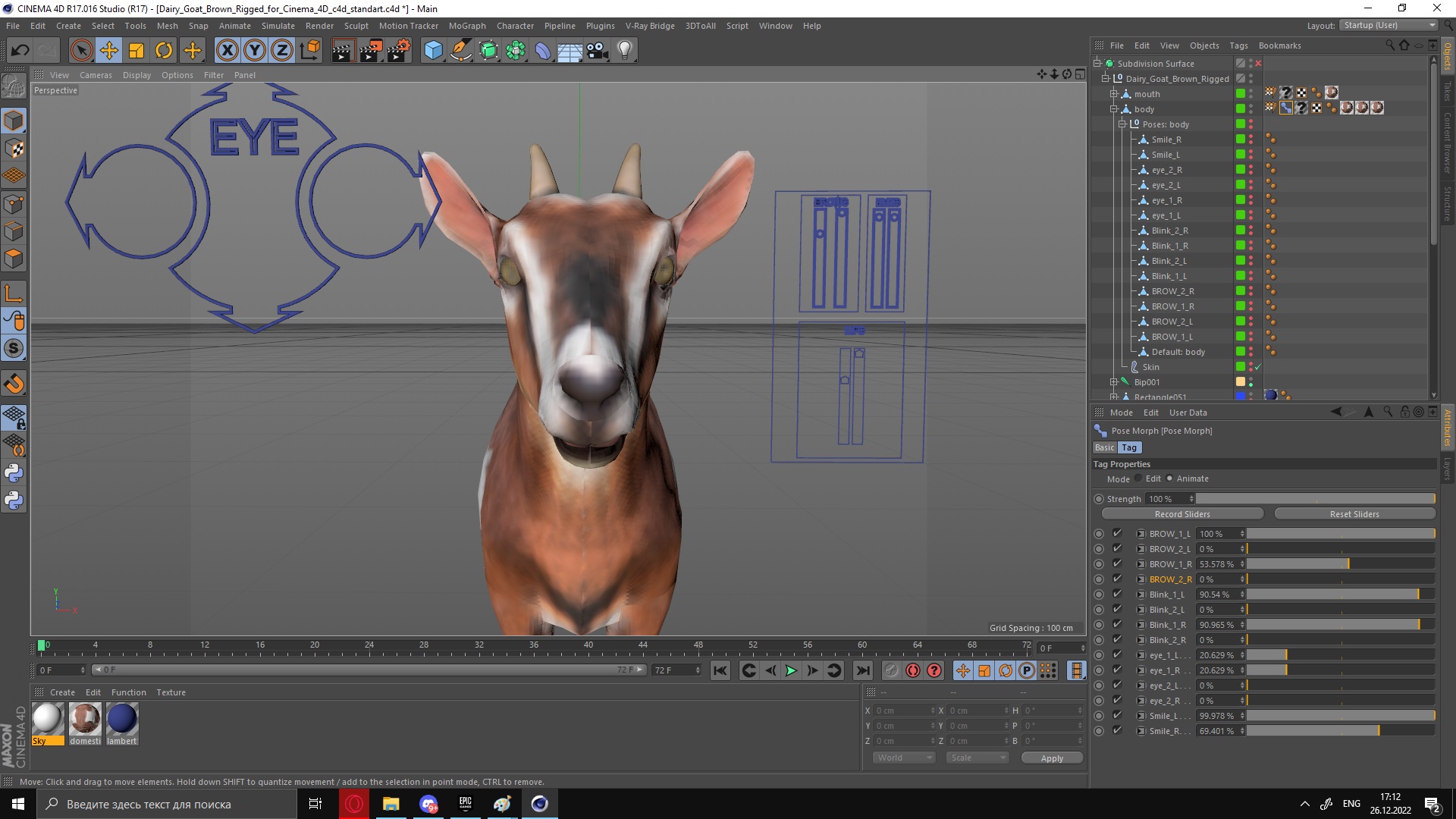Open the Edit menu in menu bar
Screen dimensions: 1456x819
coord(37,25)
